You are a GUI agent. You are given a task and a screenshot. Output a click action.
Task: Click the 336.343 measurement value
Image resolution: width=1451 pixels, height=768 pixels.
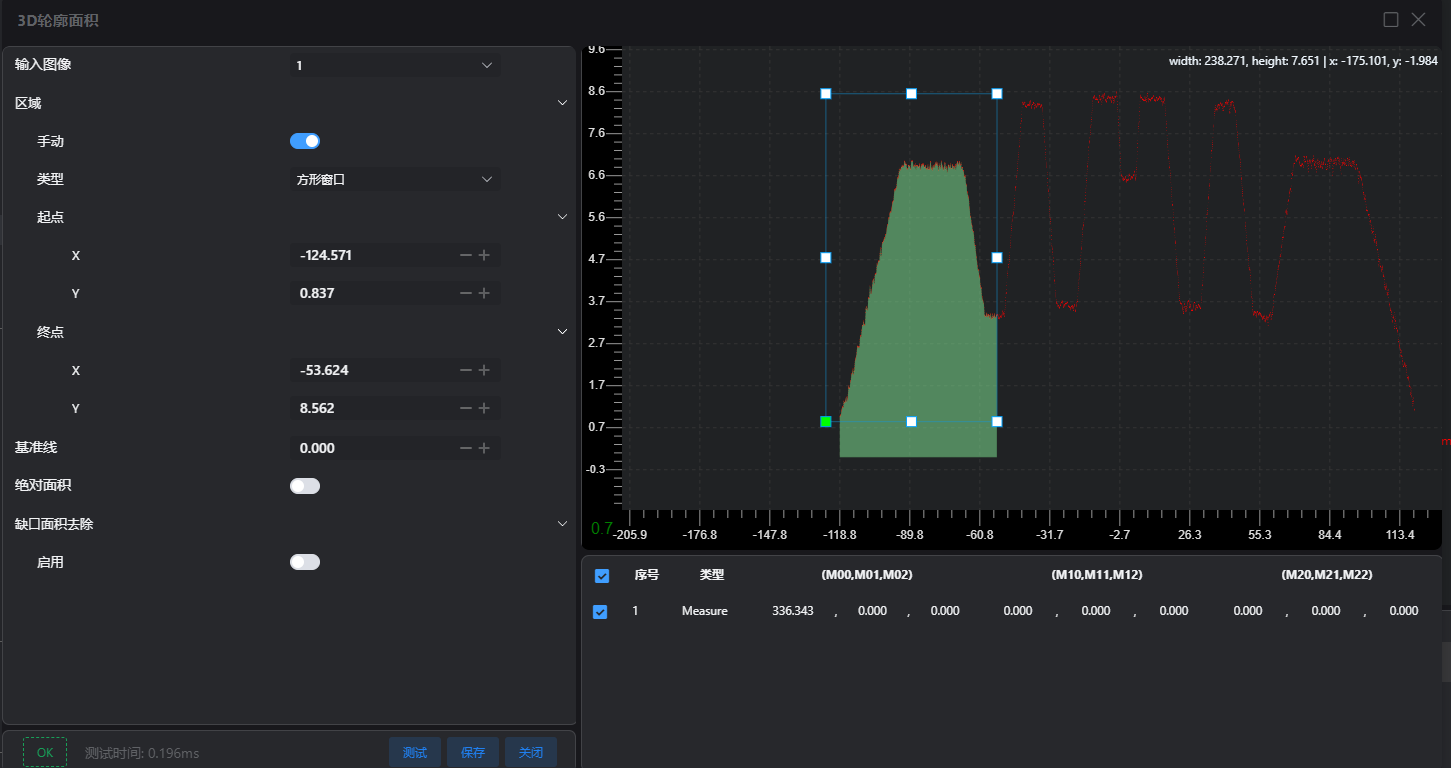[793, 611]
